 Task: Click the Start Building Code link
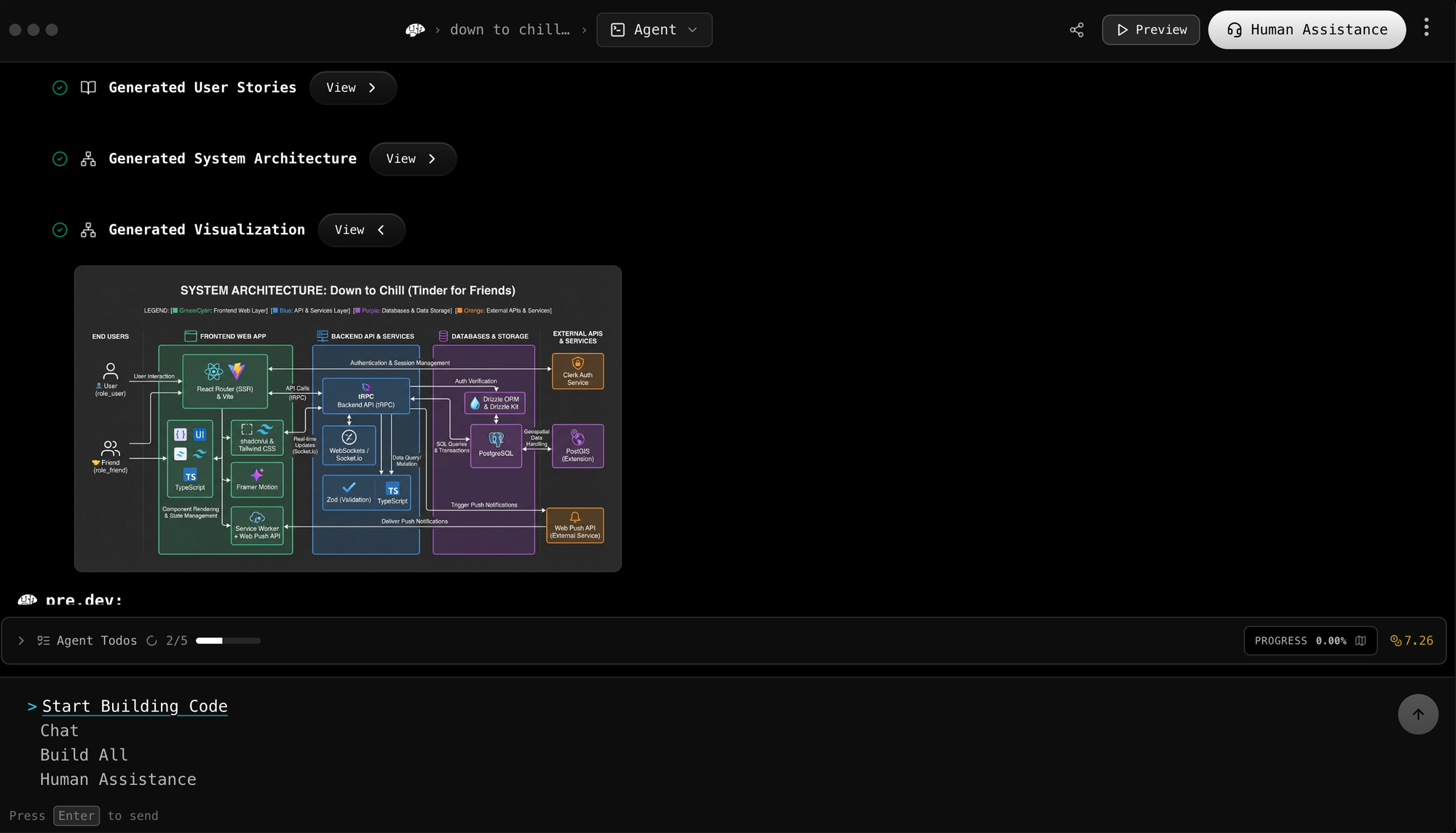point(135,706)
